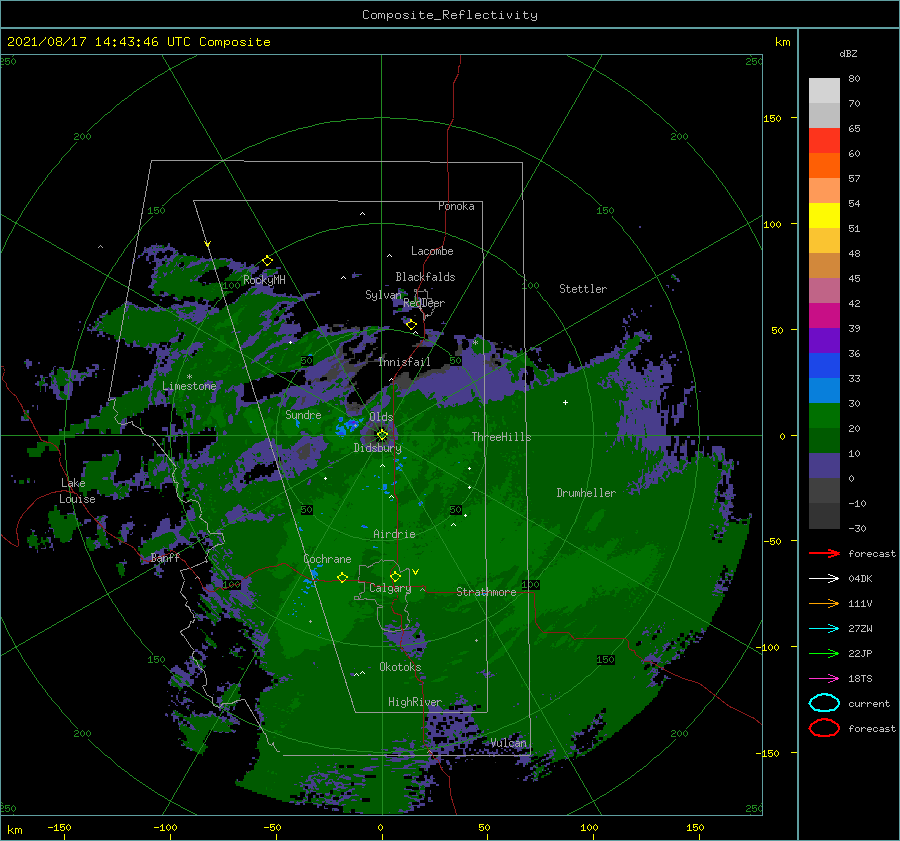Click the Lake Louise label
This screenshot has width=900, height=841.
tap(77, 491)
